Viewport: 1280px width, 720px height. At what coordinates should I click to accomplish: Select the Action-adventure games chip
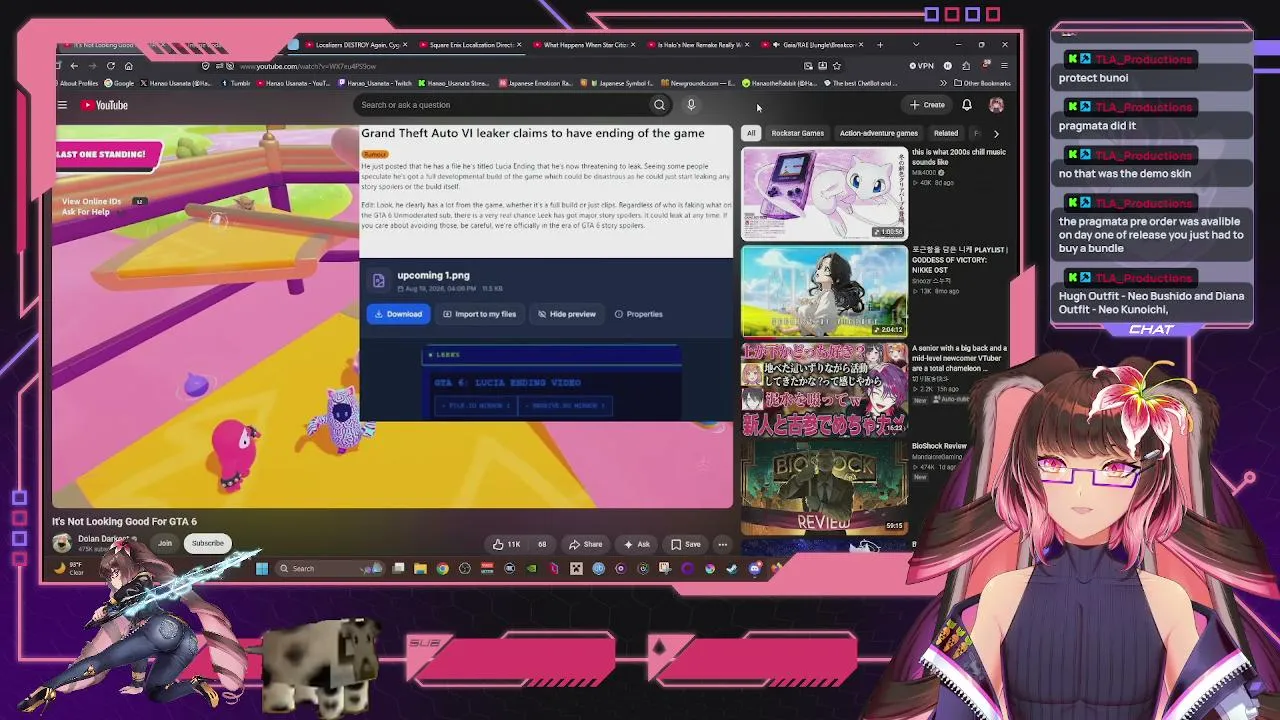(878, 133)
